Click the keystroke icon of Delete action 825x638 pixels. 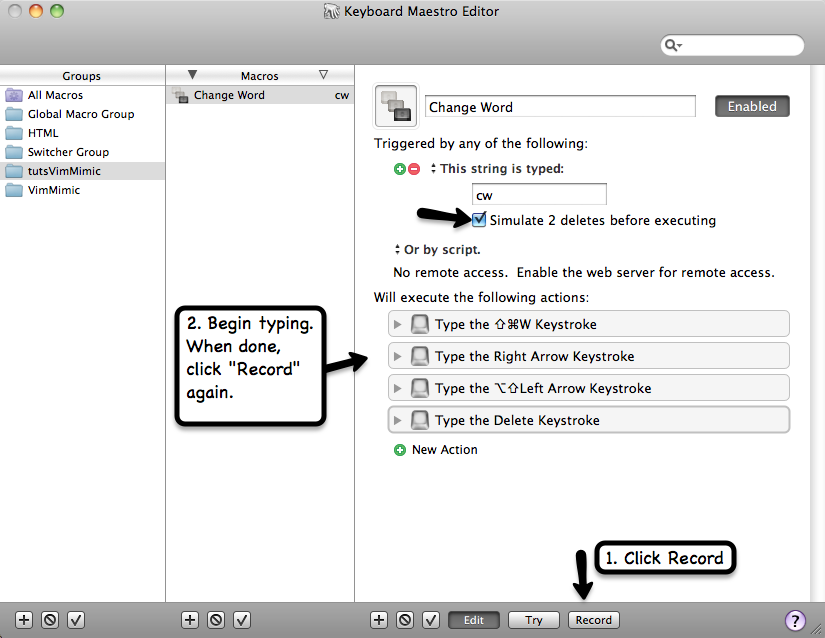click(x=419, y=420)
